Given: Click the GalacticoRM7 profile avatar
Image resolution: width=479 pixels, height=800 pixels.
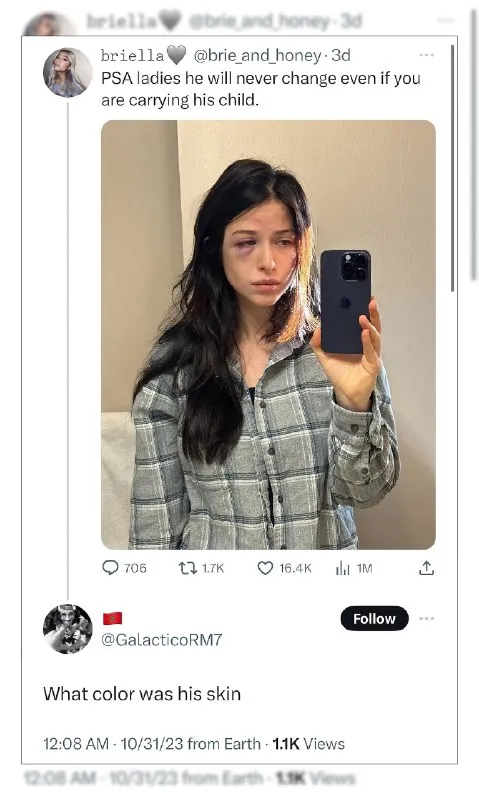Looking at the screenshot, I should 67,629.
